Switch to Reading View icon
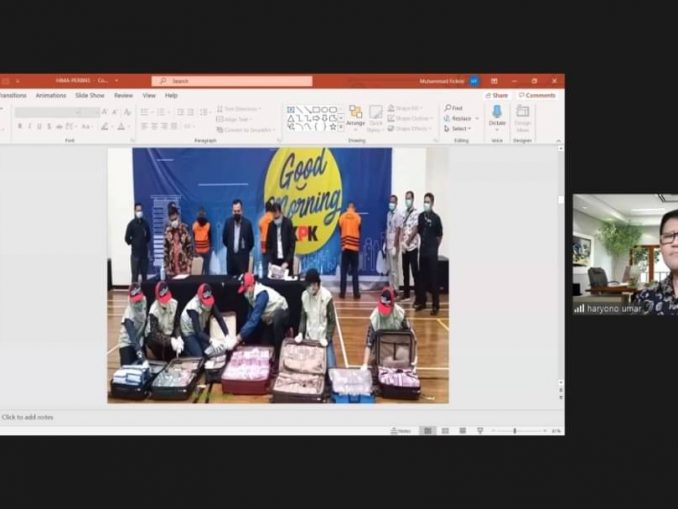This screenshot has width=678, height=509. click(462, 431)
